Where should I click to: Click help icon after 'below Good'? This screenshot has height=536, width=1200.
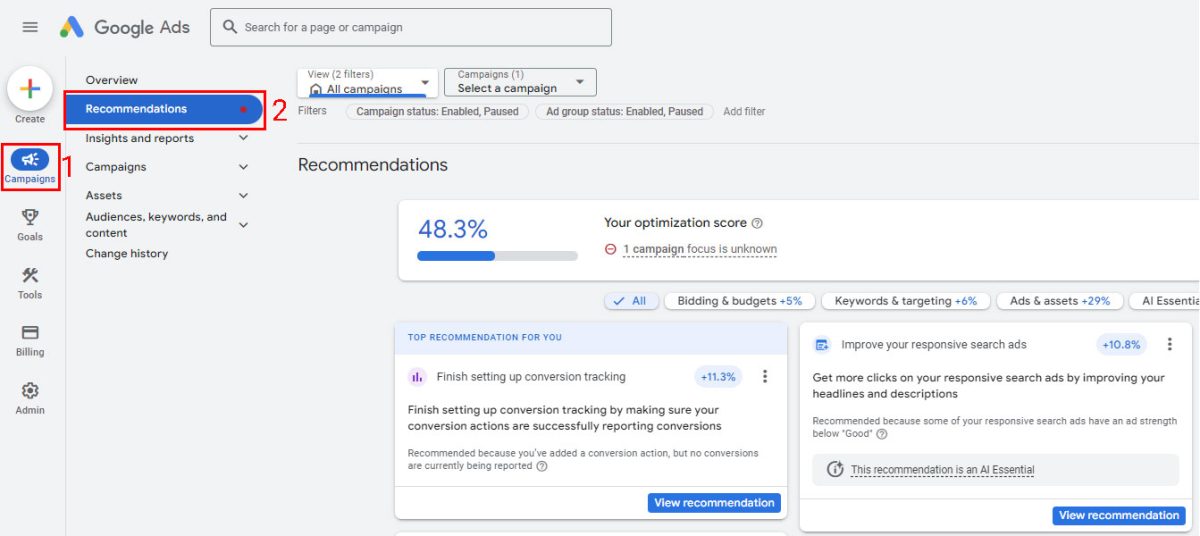click(882, 434)
